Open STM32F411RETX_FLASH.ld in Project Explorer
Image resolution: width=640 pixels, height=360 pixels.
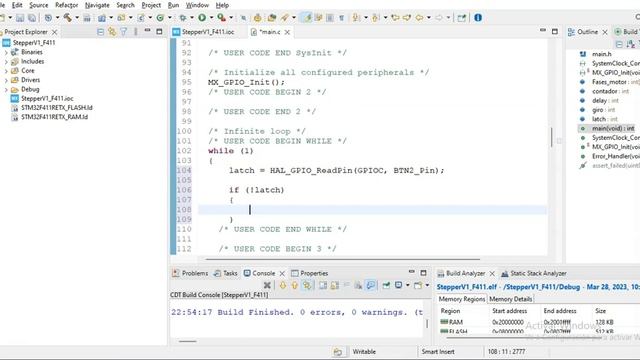(57, 108)
